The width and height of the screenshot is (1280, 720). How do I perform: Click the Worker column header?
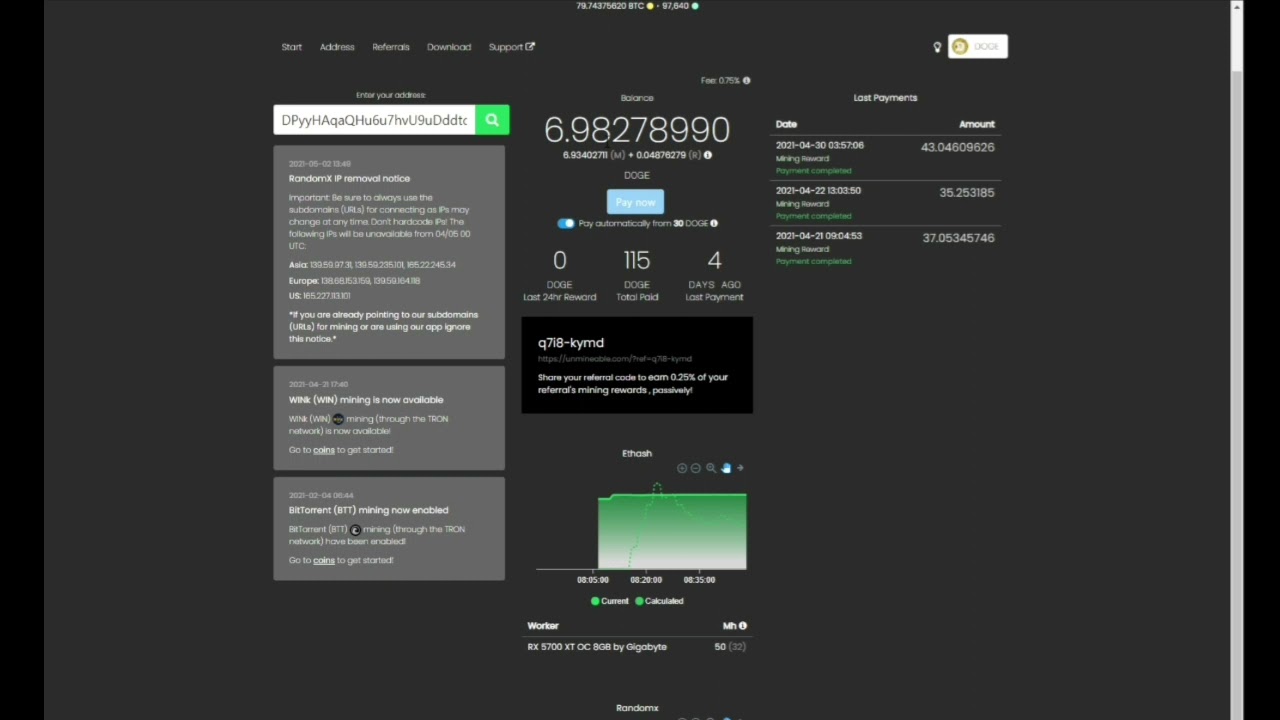pyautogui.click(x=543, y=626)
